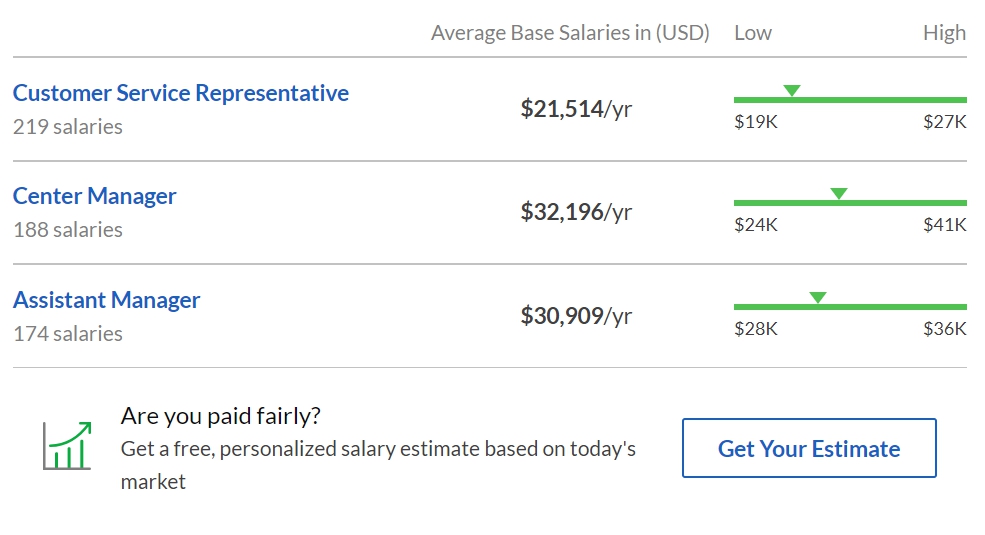Open Assistant Manager salary details

pos(106,300)
